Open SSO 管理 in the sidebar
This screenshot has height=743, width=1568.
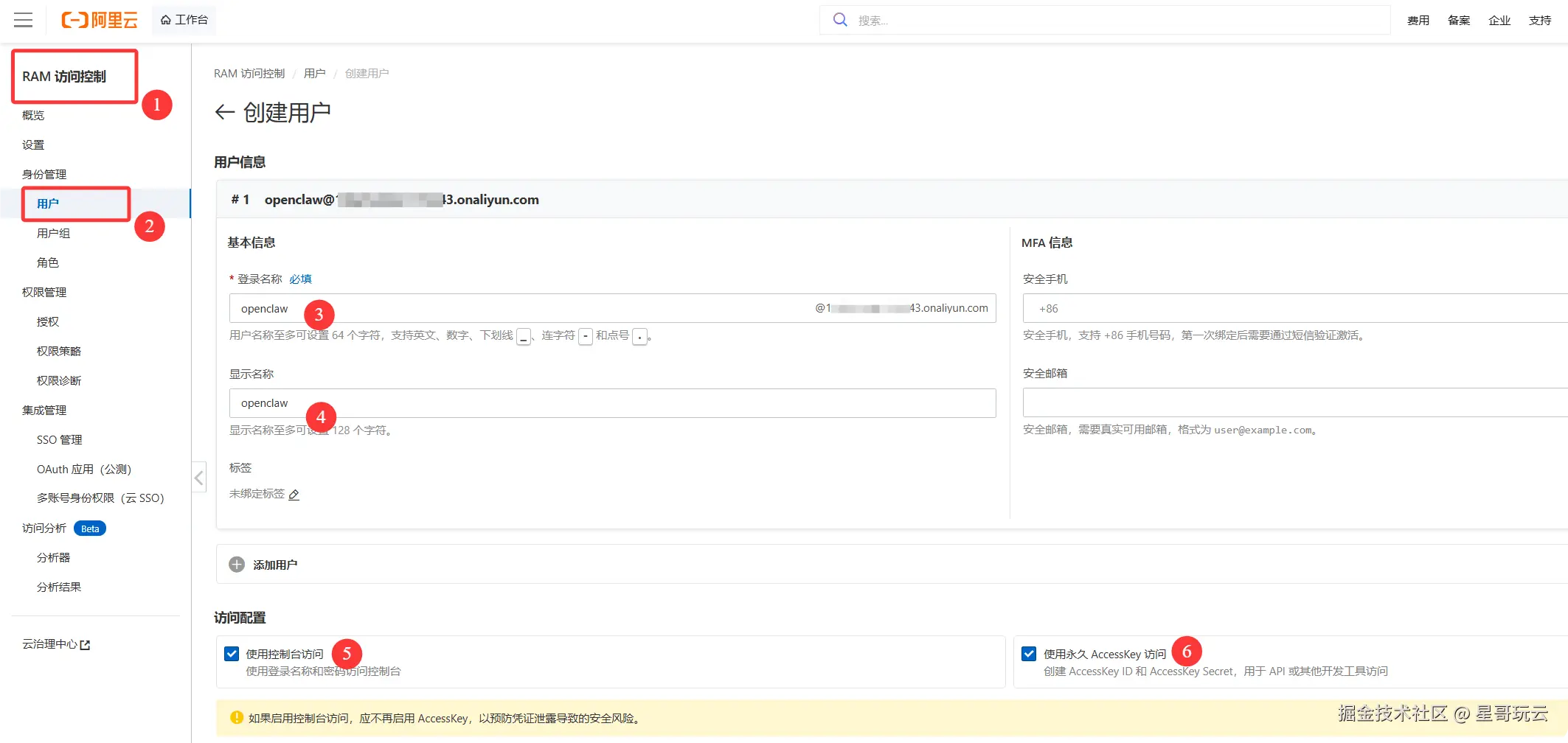click(60, 439)
